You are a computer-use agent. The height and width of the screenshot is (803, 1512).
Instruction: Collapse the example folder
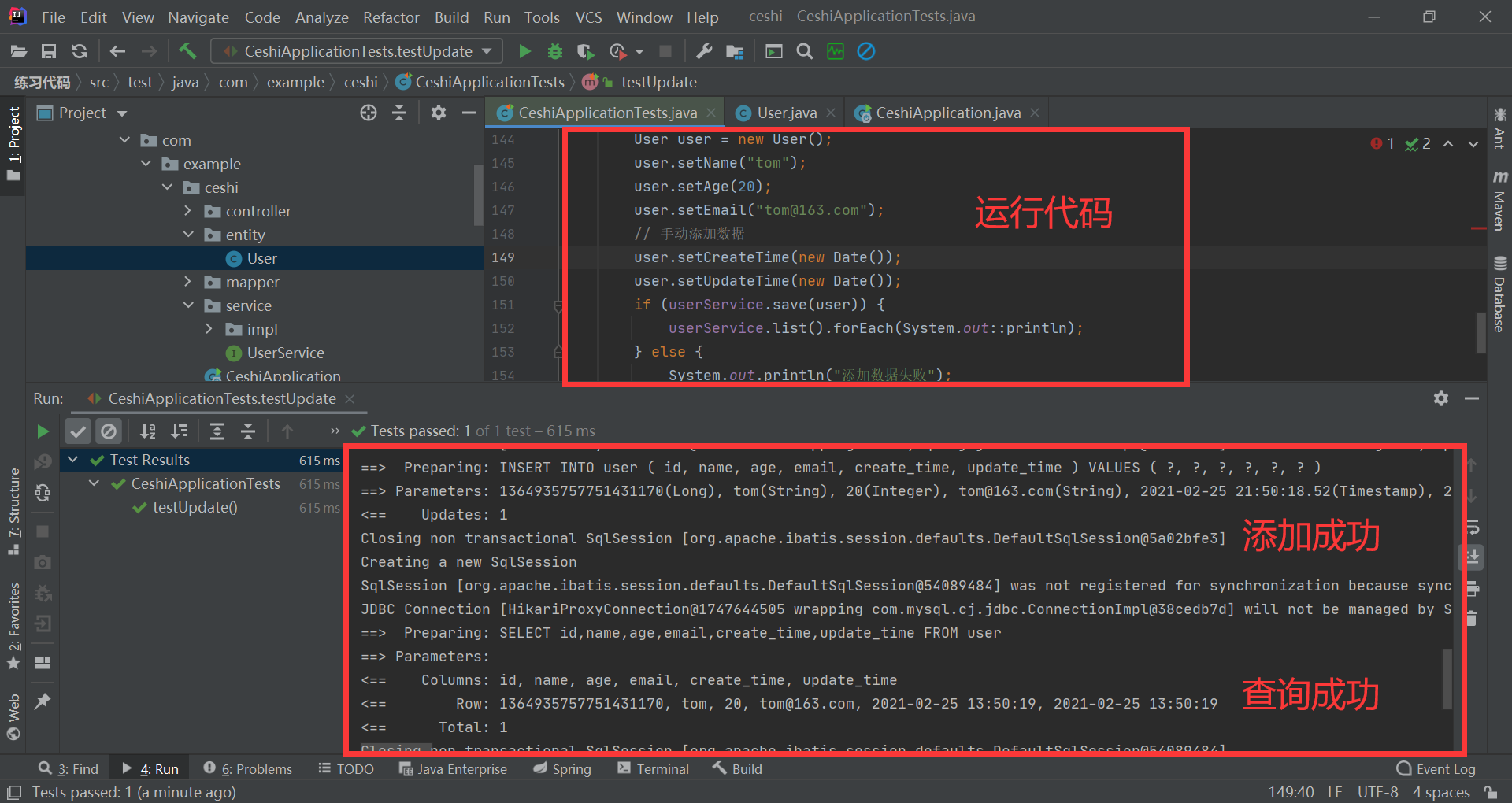[146, 164]
